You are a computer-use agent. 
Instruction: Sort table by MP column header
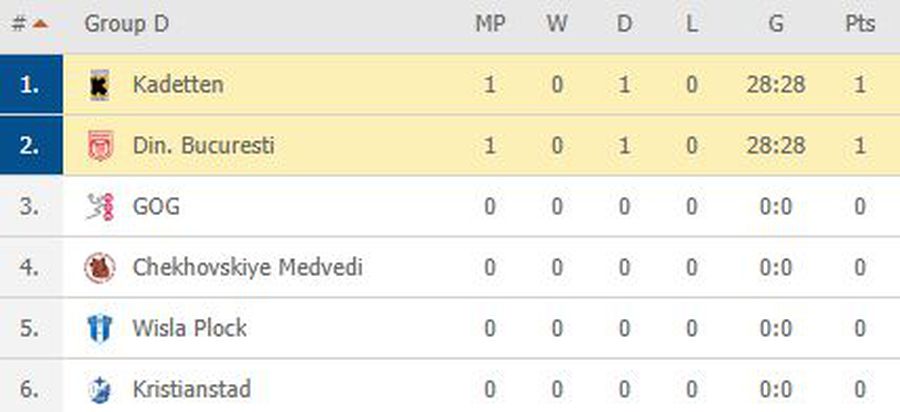point(490,24)
